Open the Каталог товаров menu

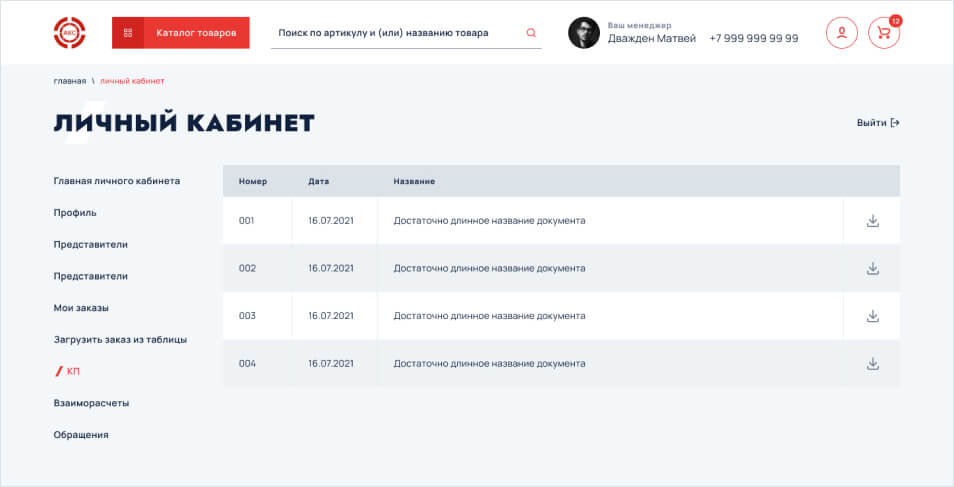click(x=181, y=33)
